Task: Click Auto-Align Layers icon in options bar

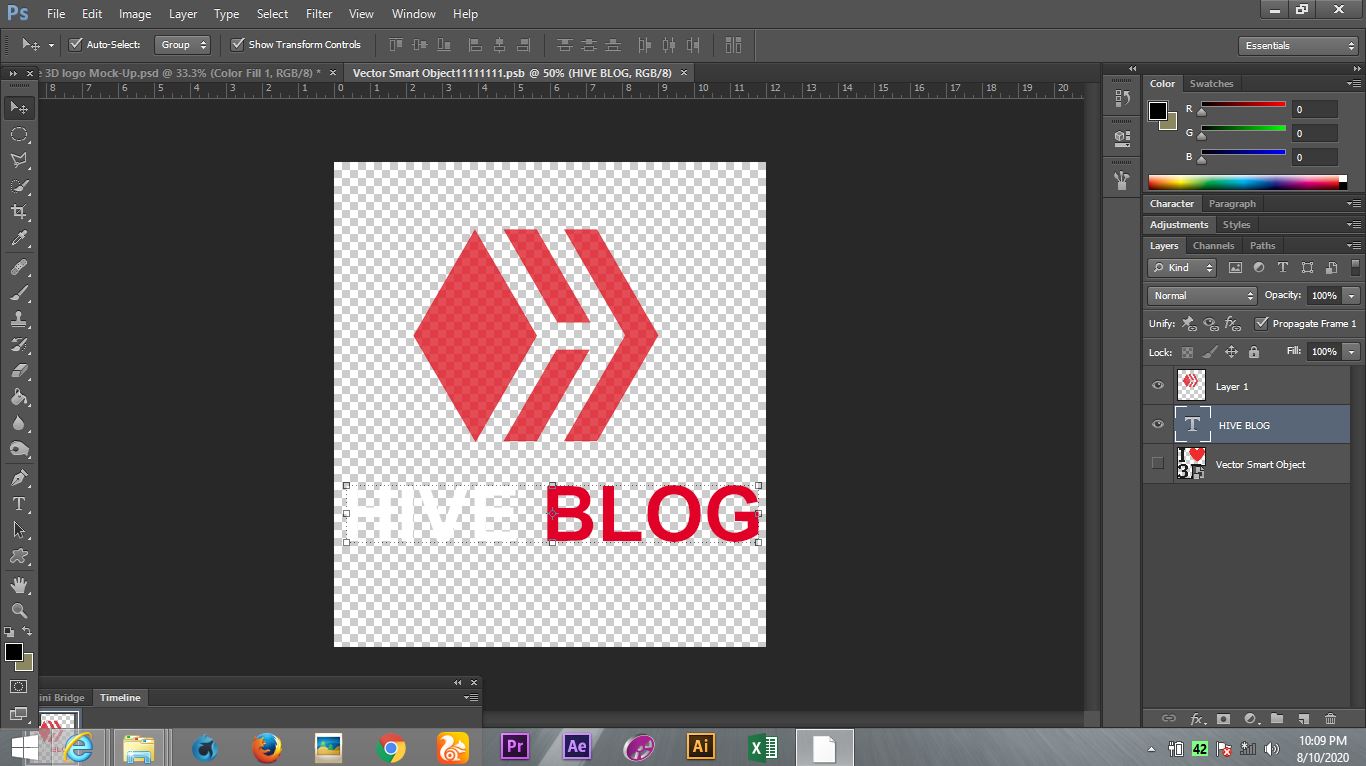Action: (x=734, y=45)
